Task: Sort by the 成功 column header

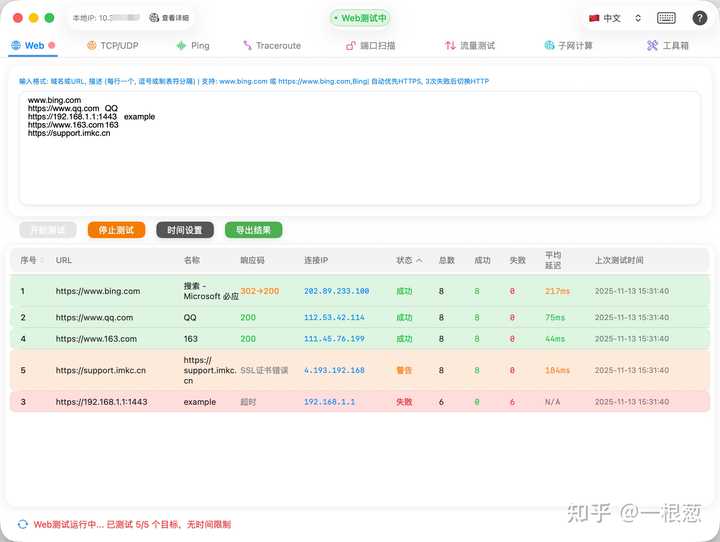Action: coord(482,260)
